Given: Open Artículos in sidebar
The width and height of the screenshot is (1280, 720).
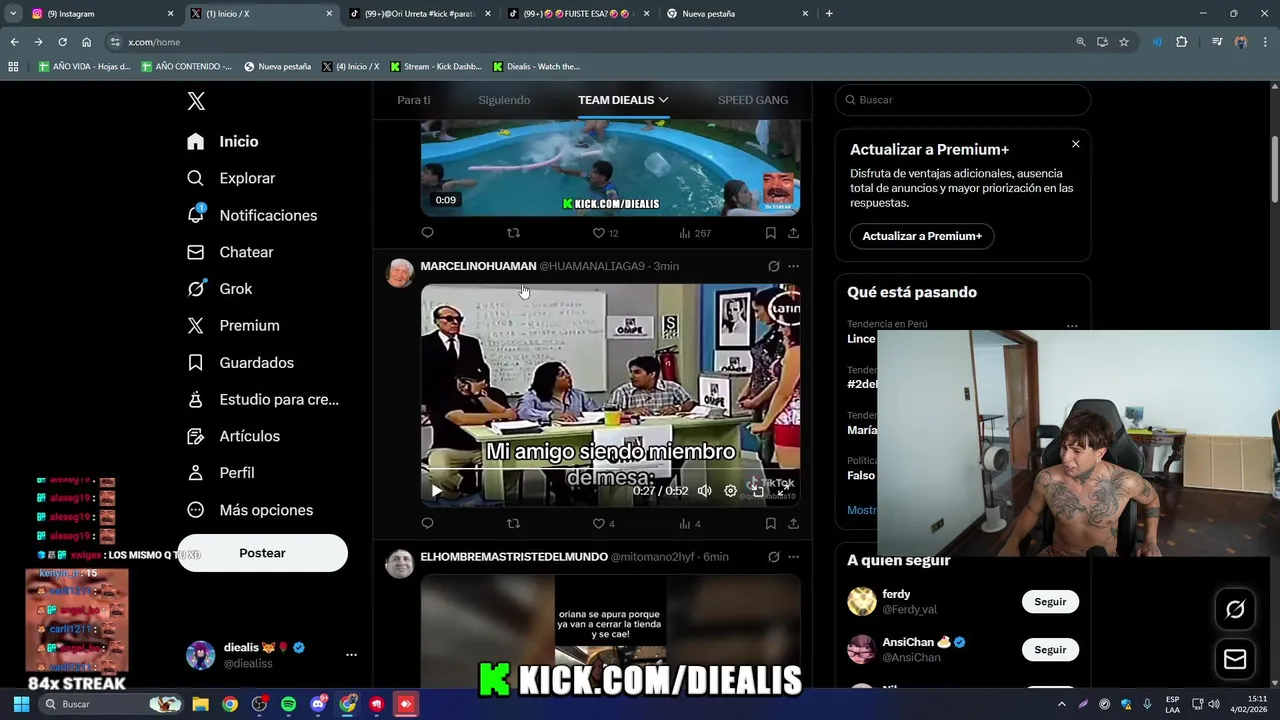Looking at the screenshot, I should 234,436.
